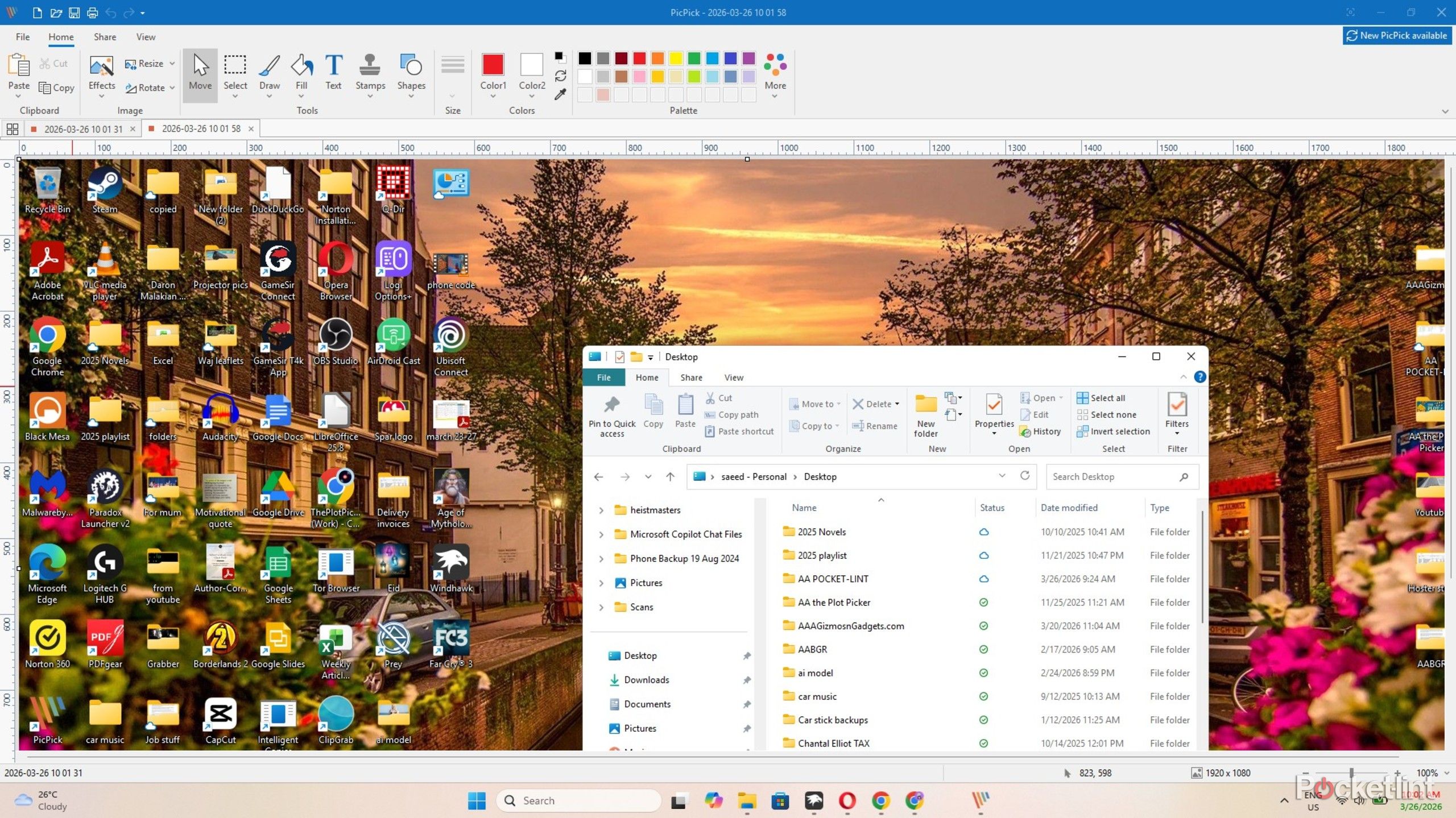The image size is (1456, 818).
Task: Click the New PicPick available button
Action: [1396, 35]
